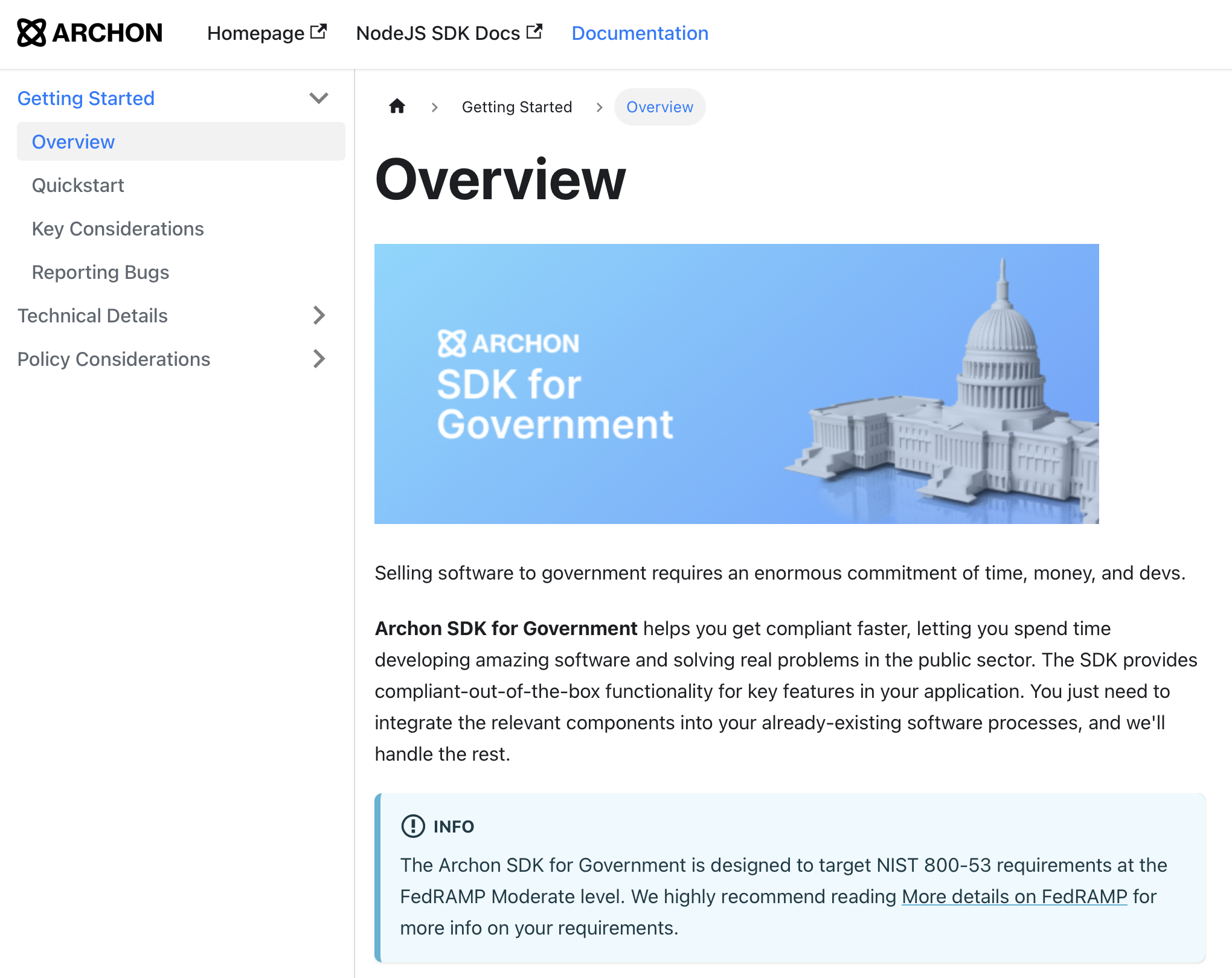Click the Archon logo icon
The image size is (1232, 978).
click(x=31, y=33)
